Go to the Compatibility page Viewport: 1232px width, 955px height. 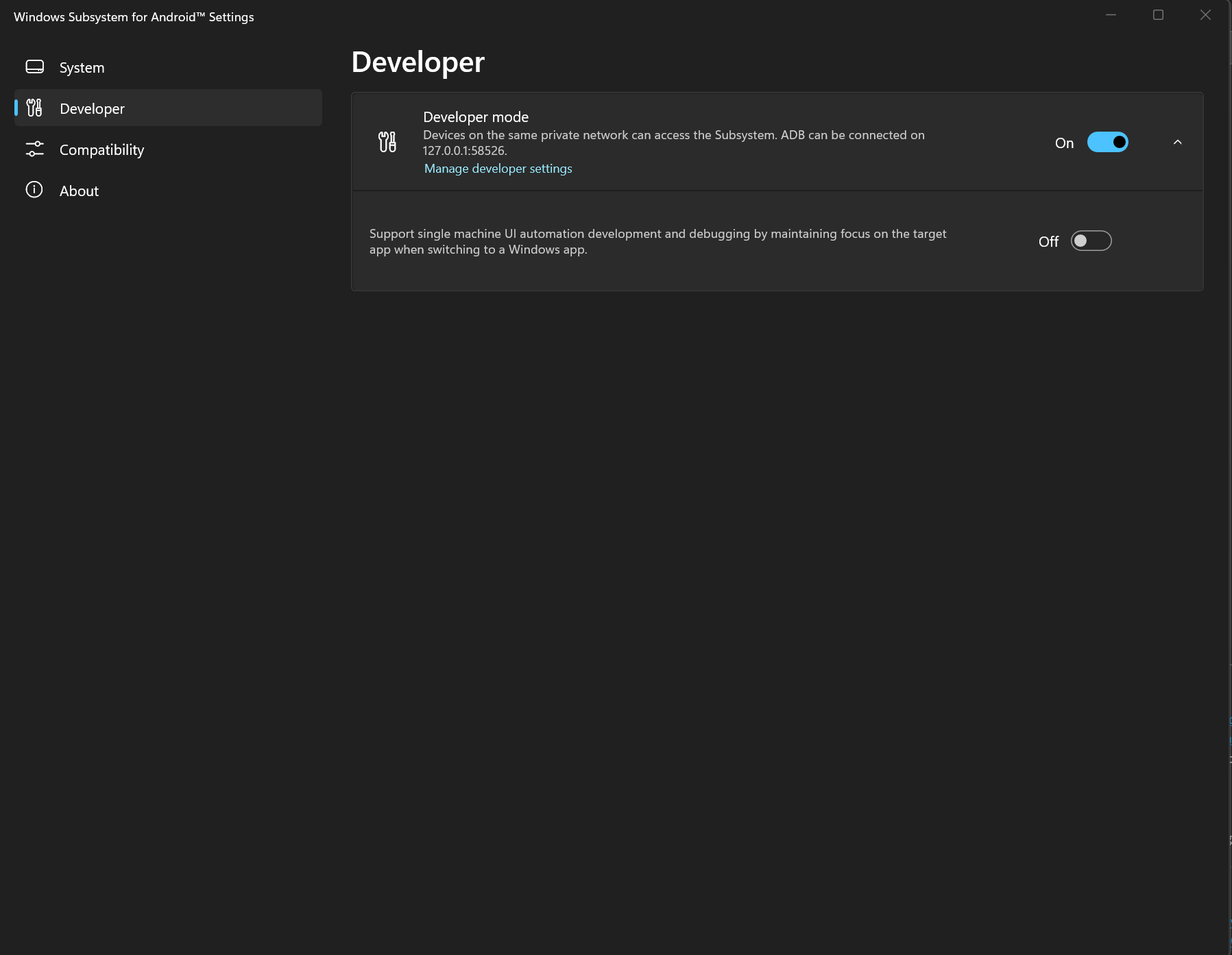tap(168, 149)
